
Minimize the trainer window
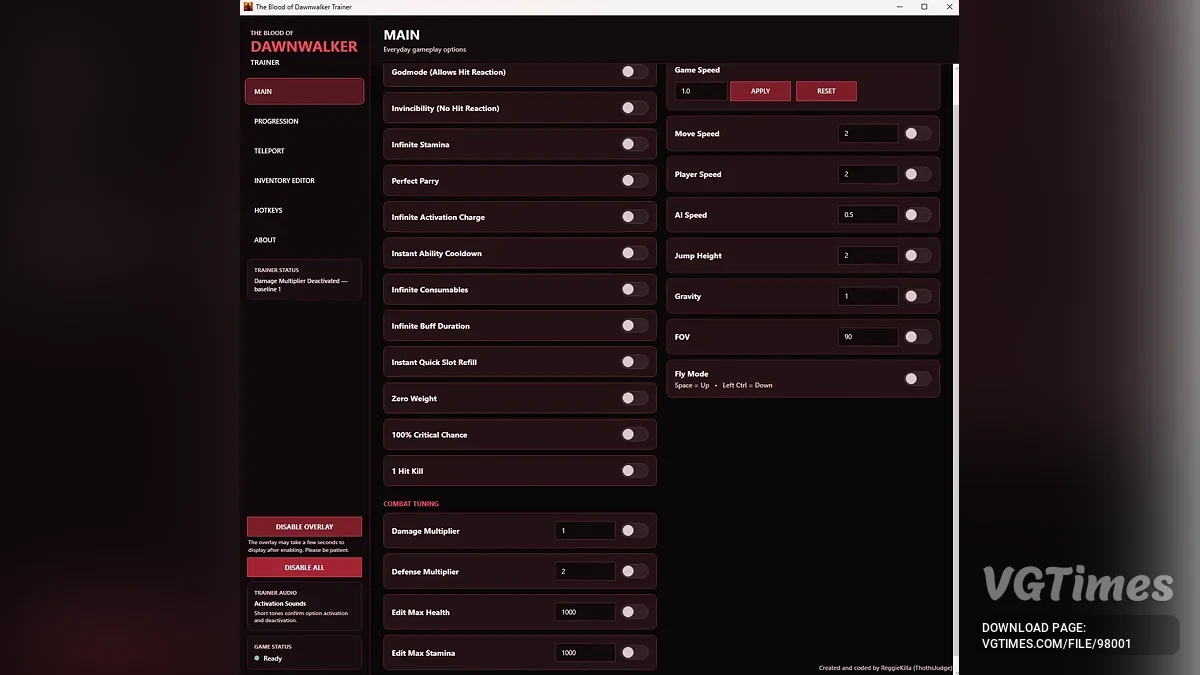tap(899, 7)
